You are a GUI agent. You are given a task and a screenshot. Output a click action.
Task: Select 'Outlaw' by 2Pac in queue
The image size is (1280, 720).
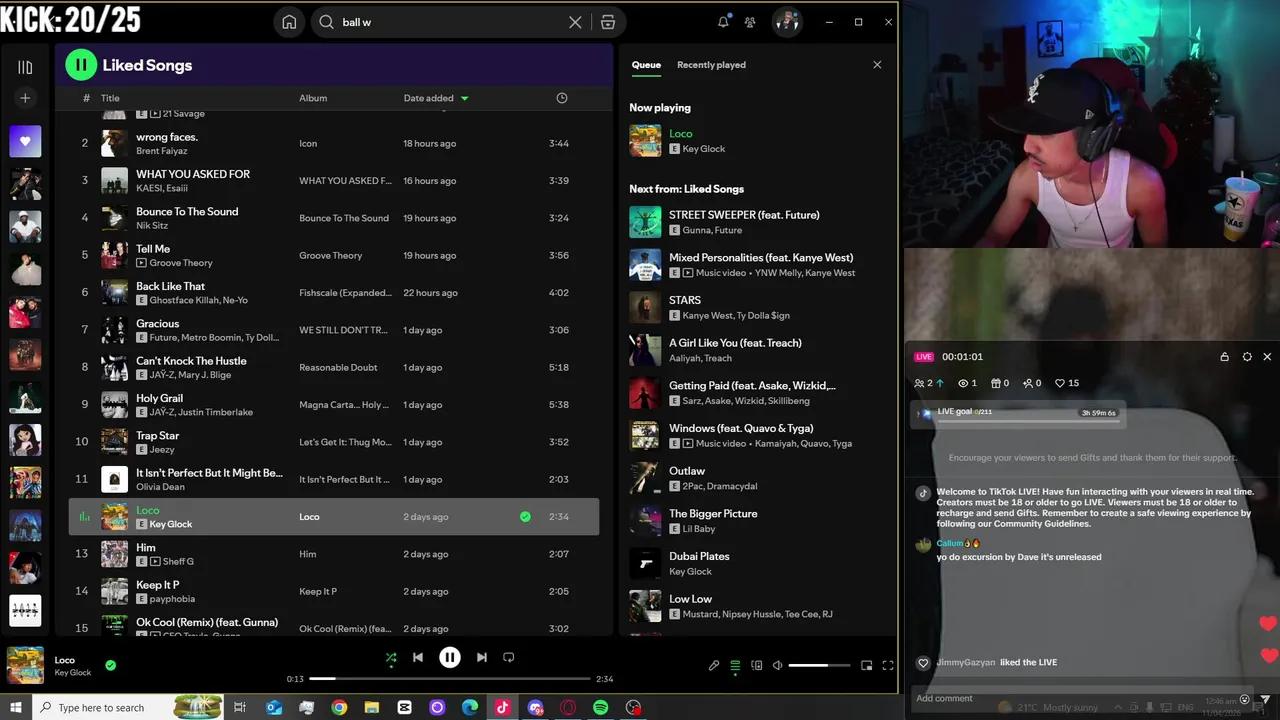tap(758, 478)
